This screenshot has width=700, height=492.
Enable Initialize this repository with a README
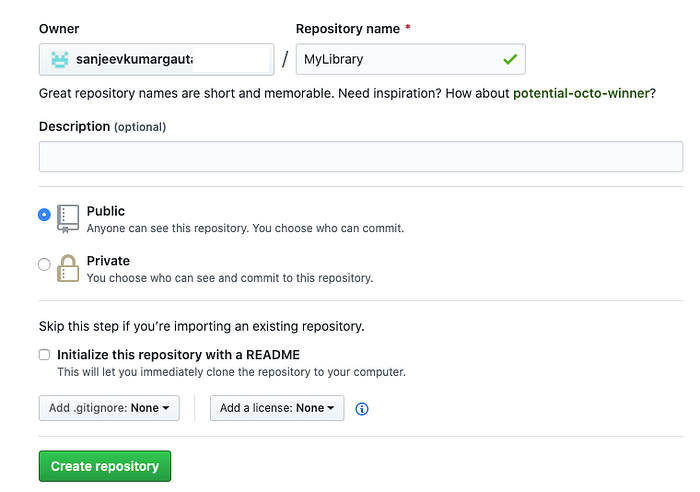coord(44,354)
